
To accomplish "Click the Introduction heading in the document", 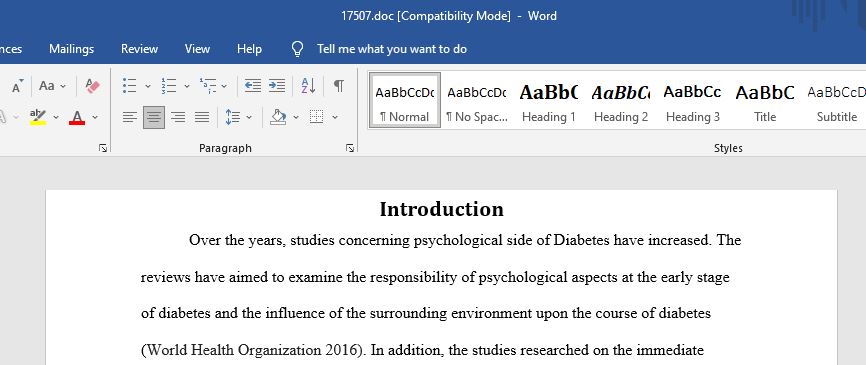I will point(442,210).
